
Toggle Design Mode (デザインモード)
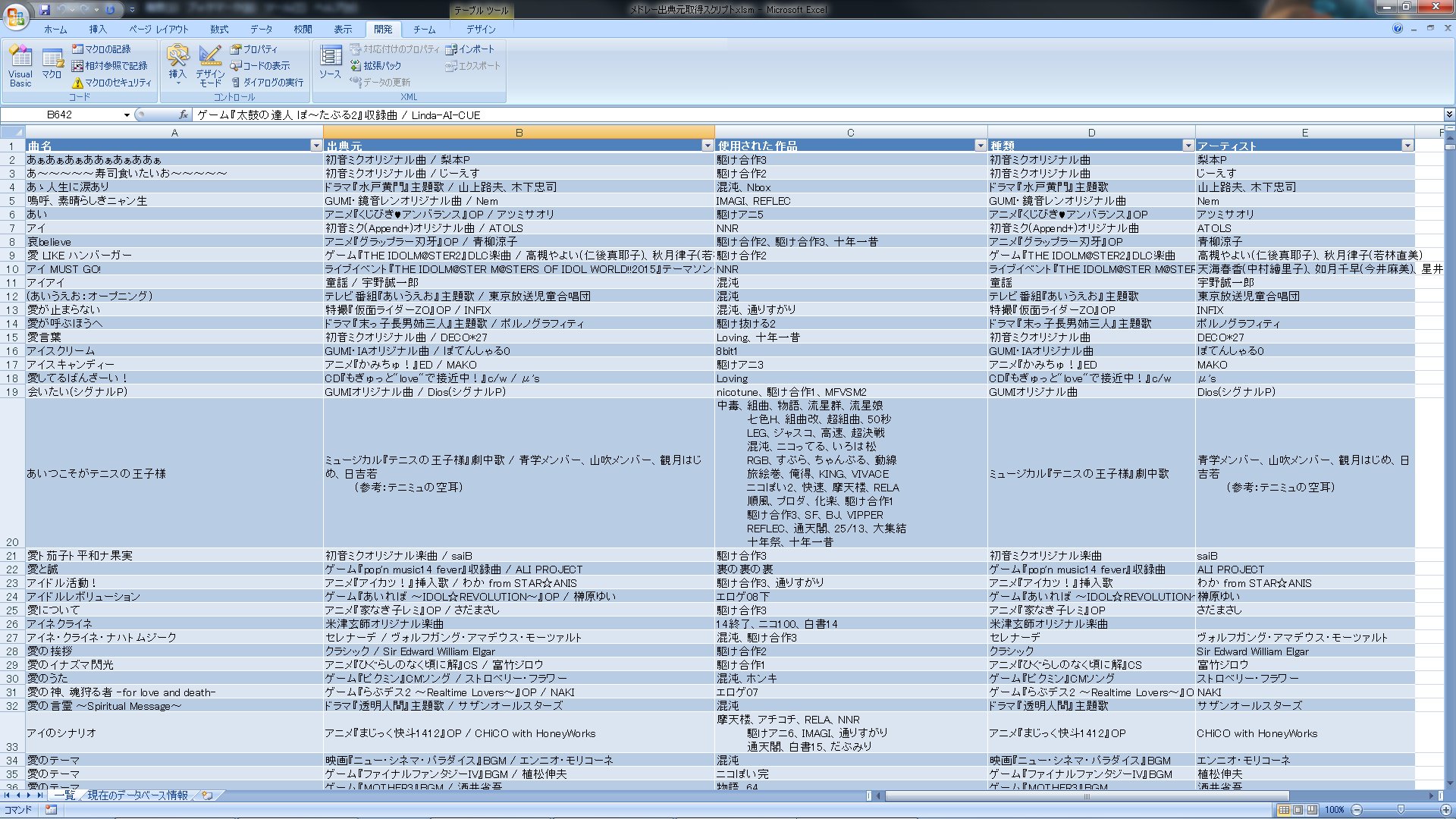210,65
